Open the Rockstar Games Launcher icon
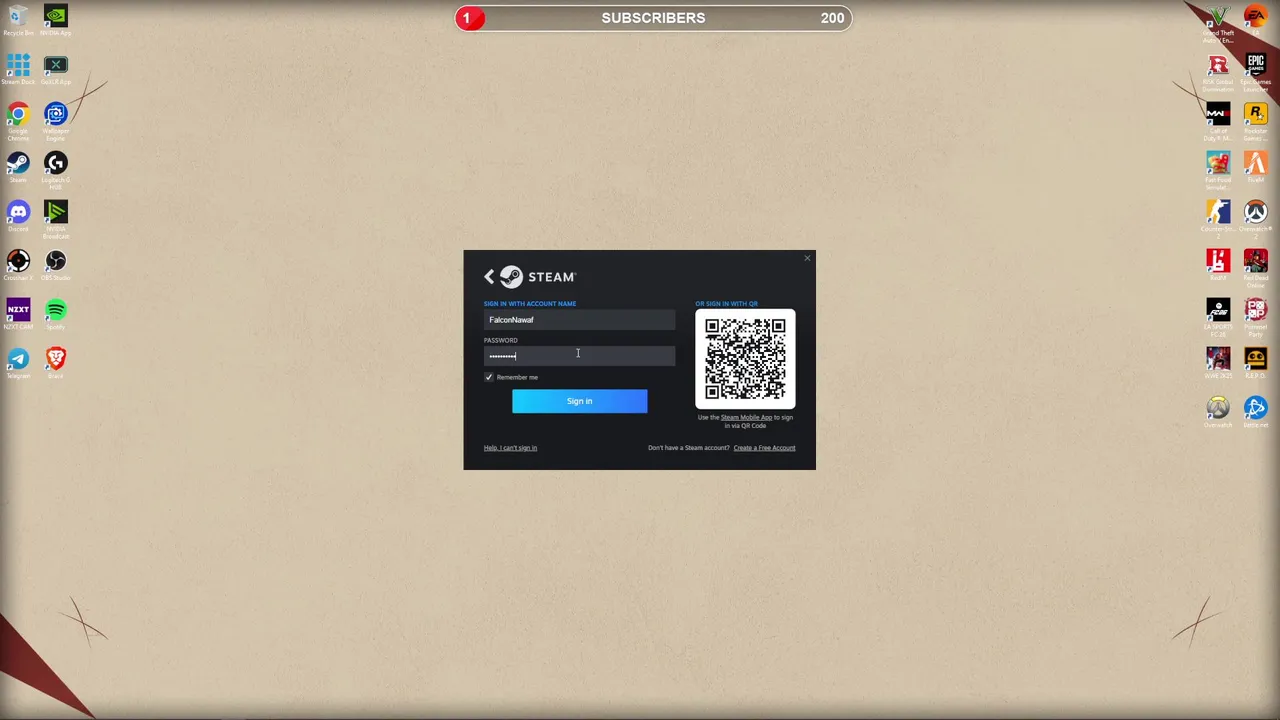Image resolution: width=1280 pixels, height=720 pixels. point(1256,120)
